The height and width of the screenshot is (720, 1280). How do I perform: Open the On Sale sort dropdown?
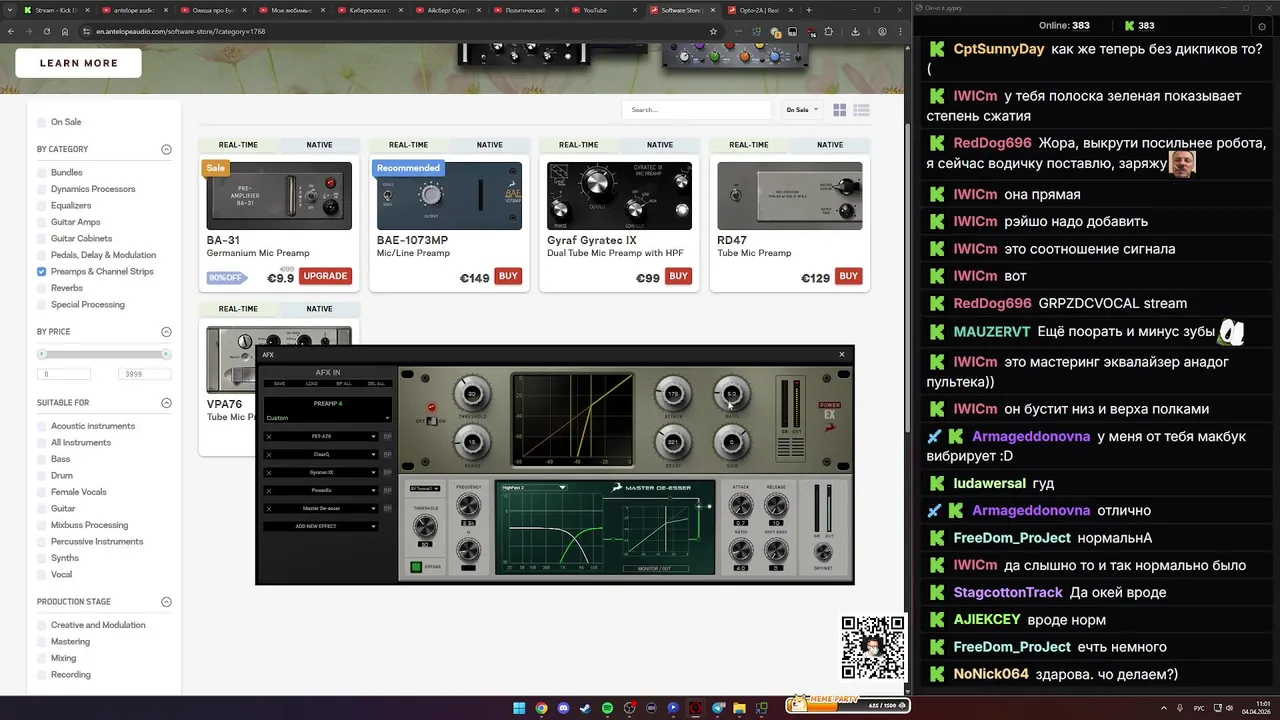(802, 110)
